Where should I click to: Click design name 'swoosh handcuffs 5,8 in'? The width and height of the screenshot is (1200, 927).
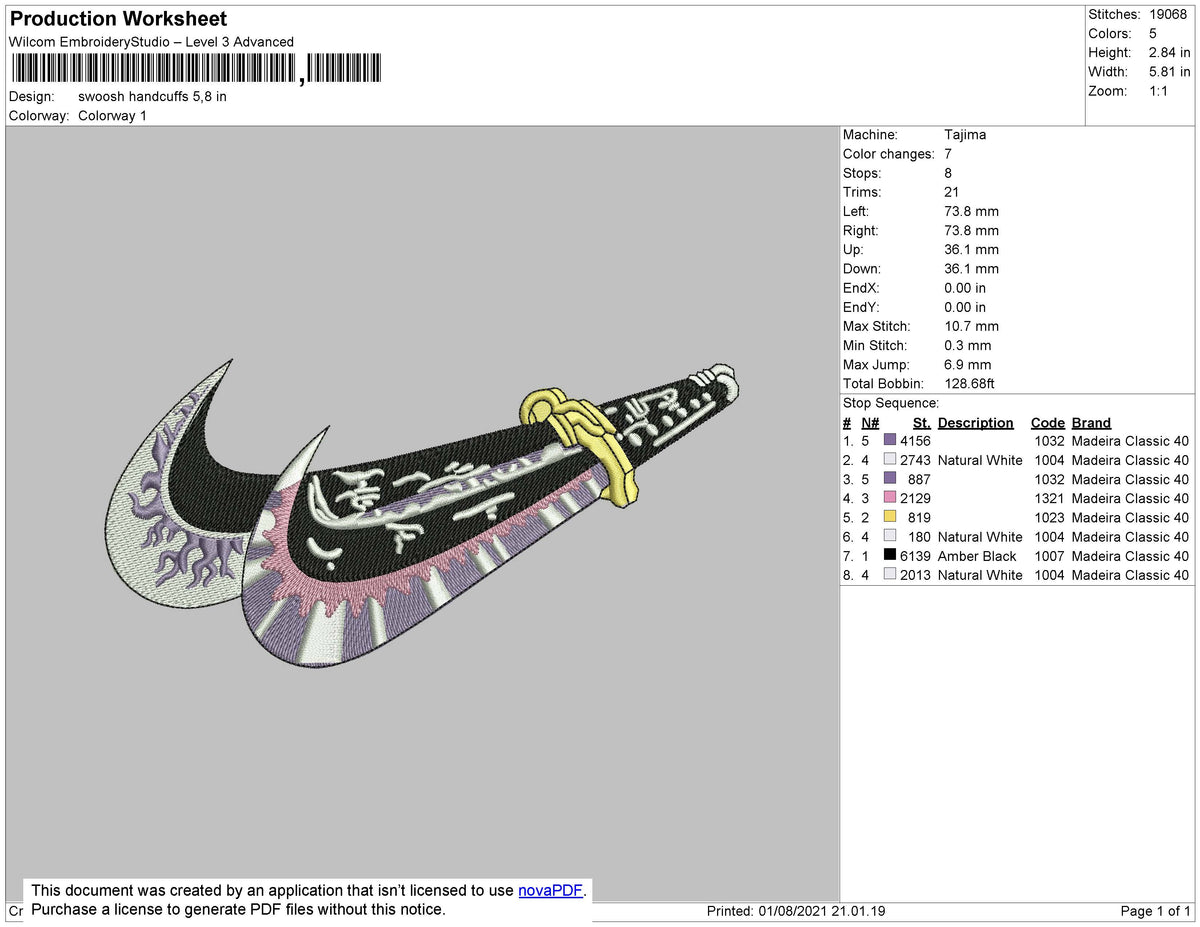(x=152, y=97)
